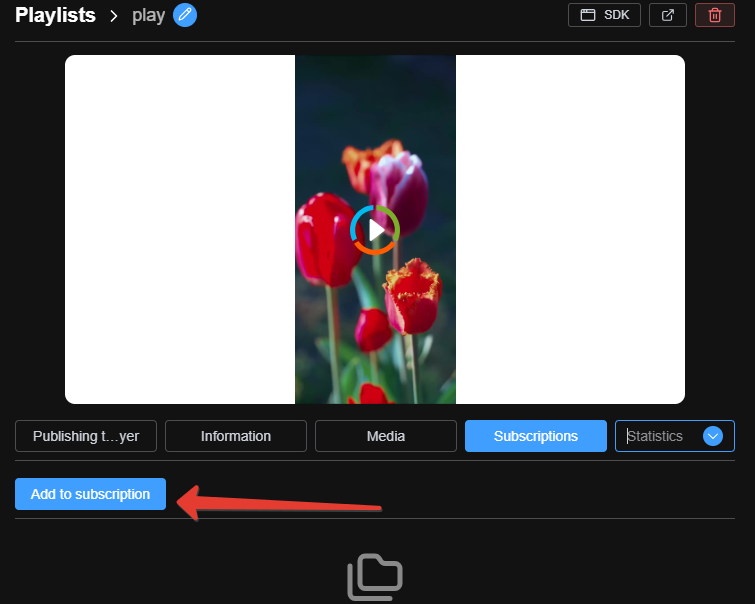Click the pencil edit icon next to play
The height and width of the screenshot is (604, 755).
[185, 15]
